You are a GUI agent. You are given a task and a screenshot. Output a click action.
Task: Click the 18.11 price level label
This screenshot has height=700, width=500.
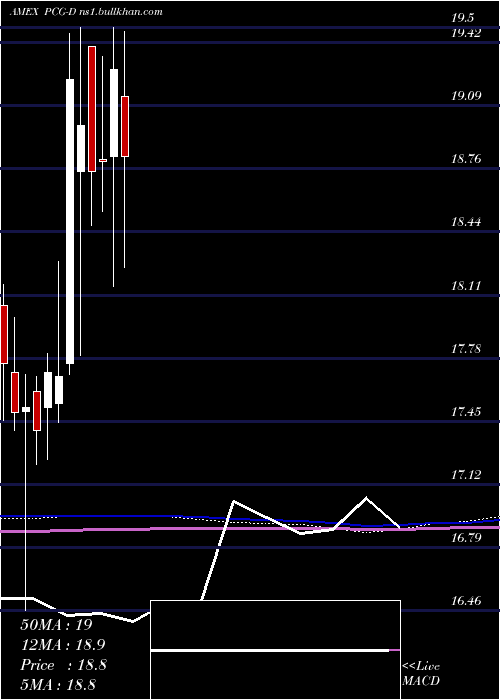tap(467, 285)
